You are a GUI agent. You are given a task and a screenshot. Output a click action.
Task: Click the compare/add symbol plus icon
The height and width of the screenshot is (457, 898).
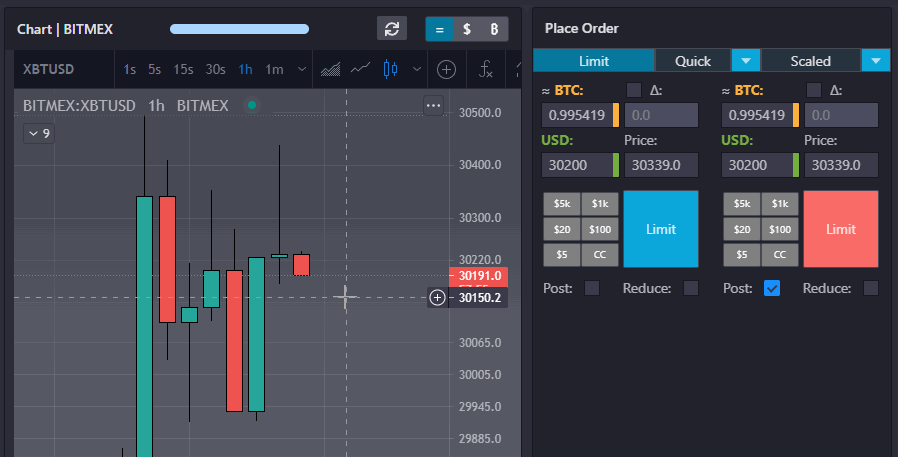[x=446, y=69]
